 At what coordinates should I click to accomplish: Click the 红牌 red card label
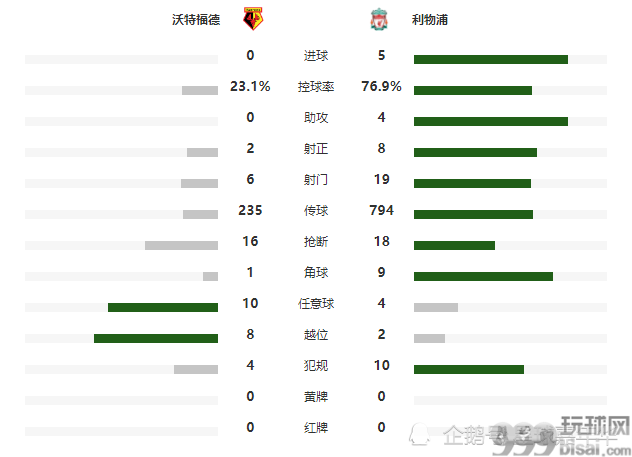tap(316, 428)
